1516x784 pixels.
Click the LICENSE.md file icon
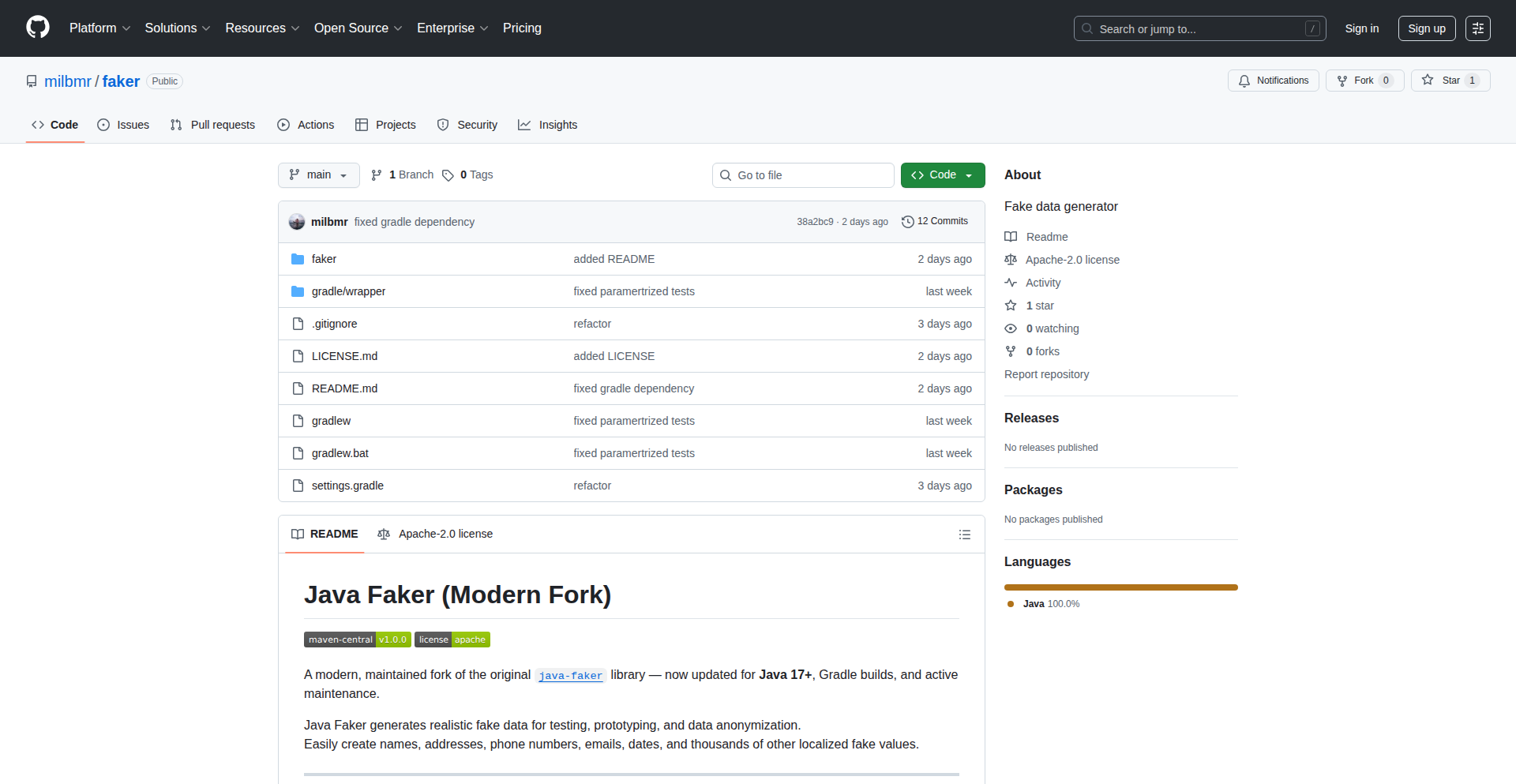298,356
